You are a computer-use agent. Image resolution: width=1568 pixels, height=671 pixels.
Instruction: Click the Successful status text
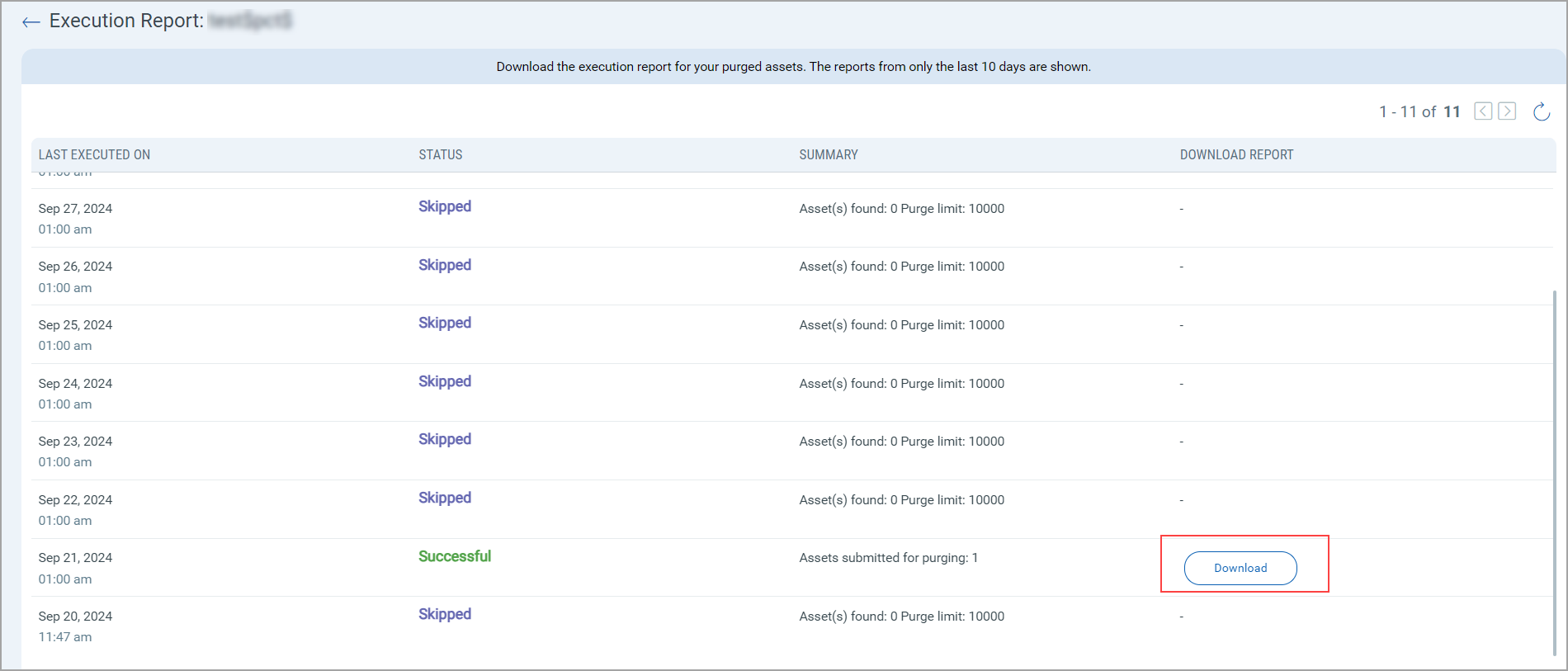pos(455,556)
